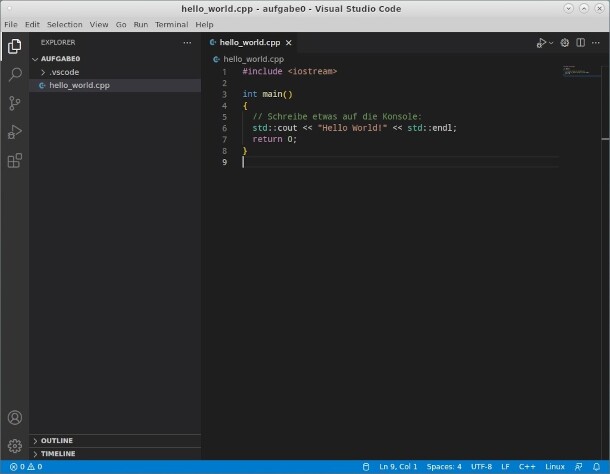This screenshot has height=474, width=610.
Task: Open the Terminal menu
Action: 172,25
